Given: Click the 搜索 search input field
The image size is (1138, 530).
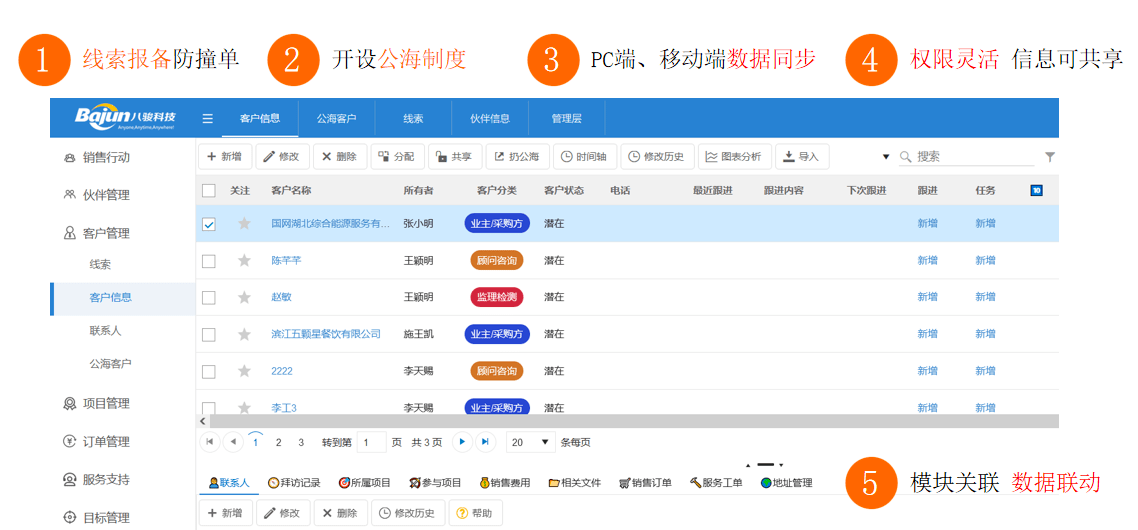Looking at the screenshot, I should [x=972, y=157].
